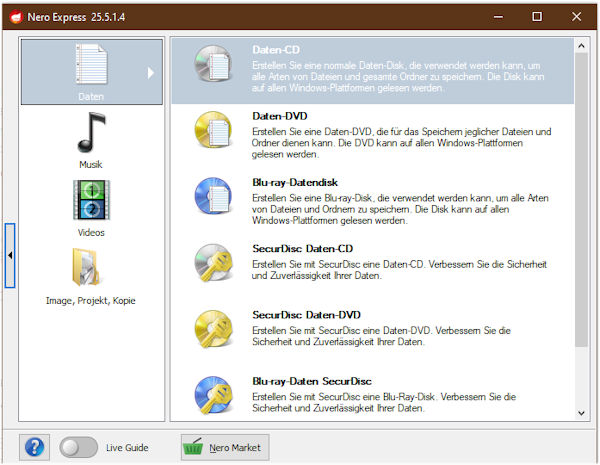Open the Musik category note icon
The width and height of the screenshot is (600, 465).
91,133
